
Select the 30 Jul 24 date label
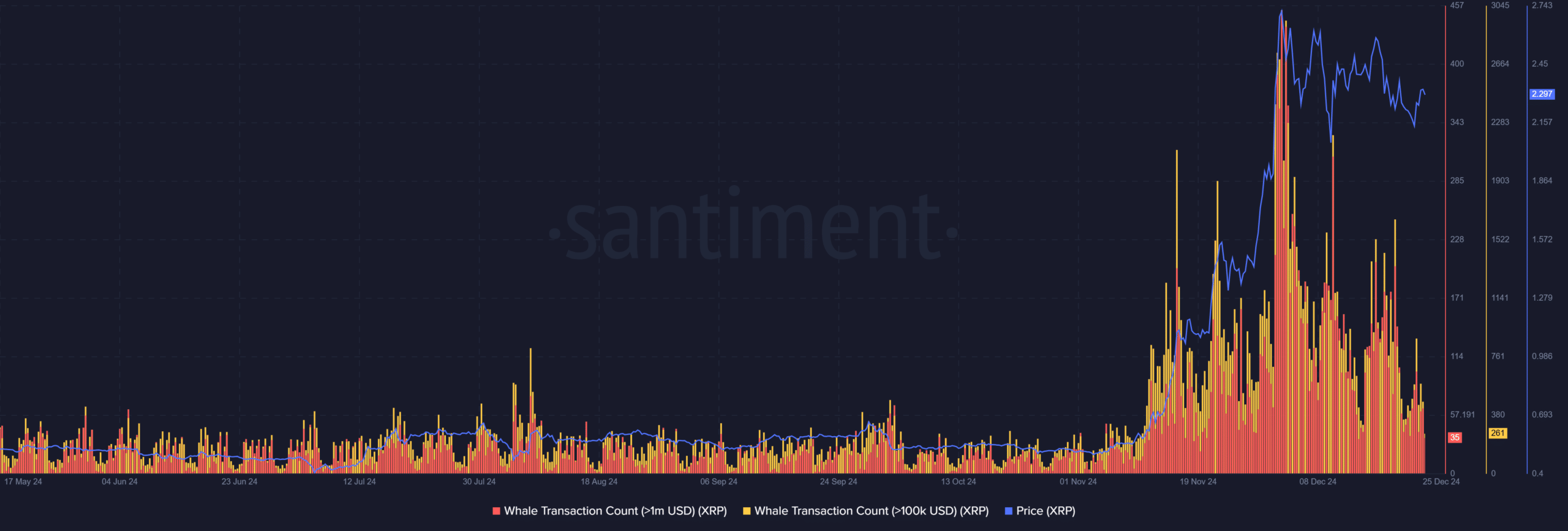point(479,481)
